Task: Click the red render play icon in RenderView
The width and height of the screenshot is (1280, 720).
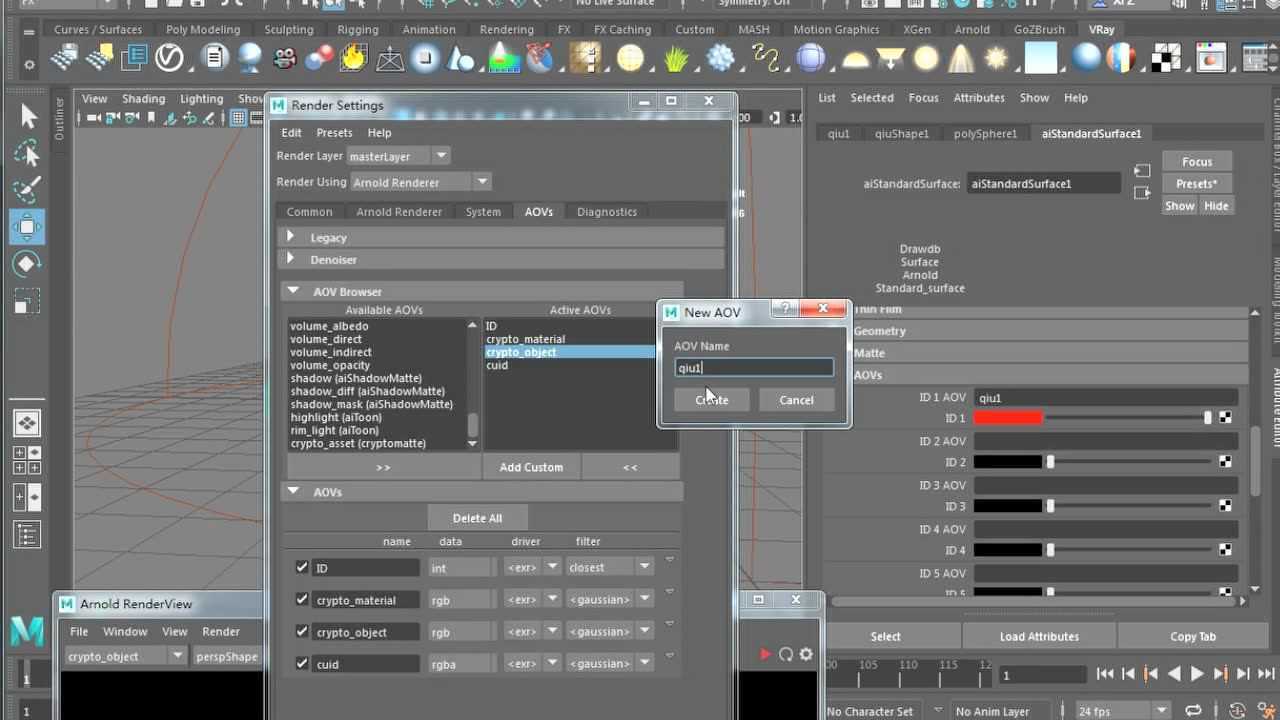Action: (x=765, y=654)
